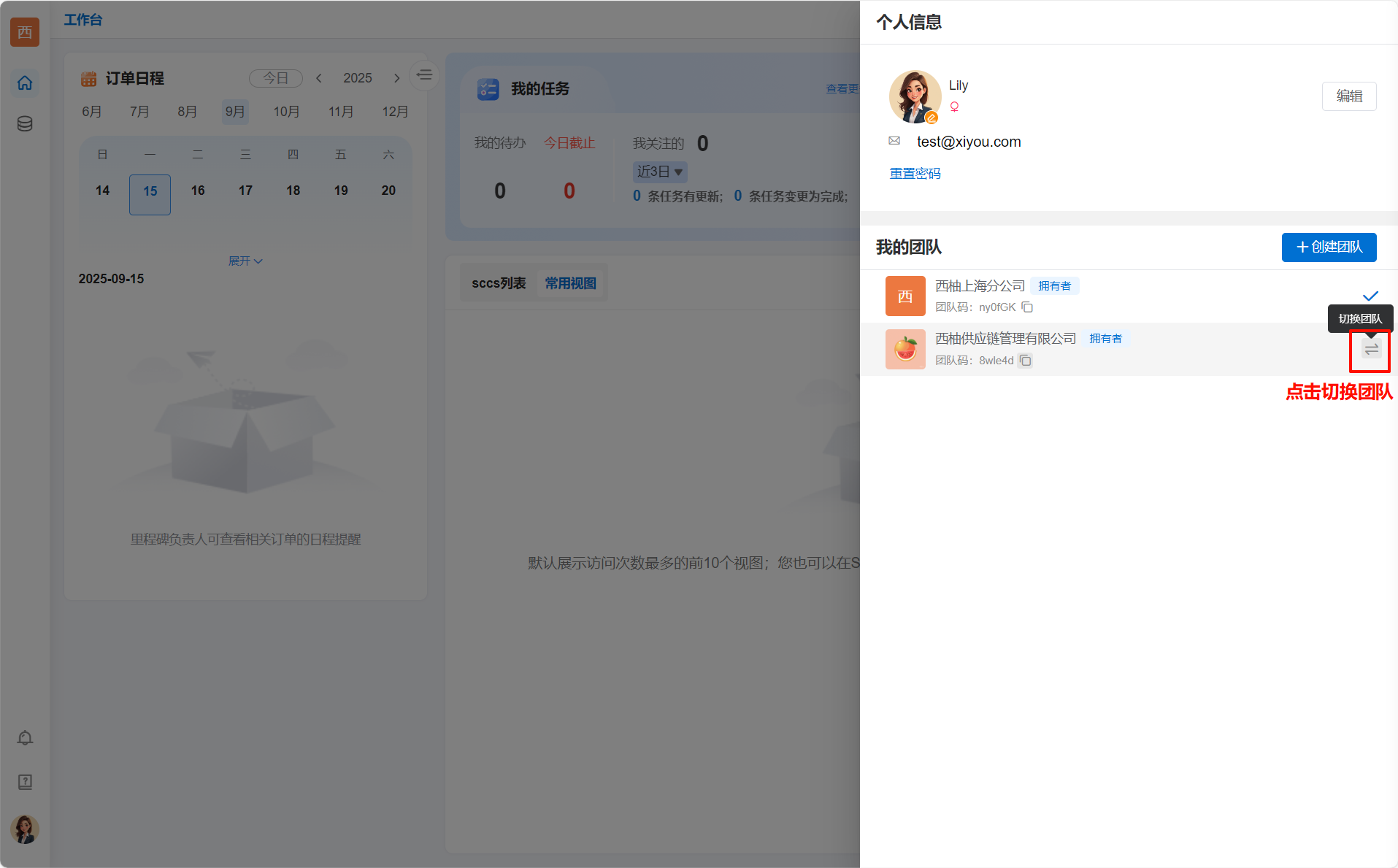The width and height of the screenshot is (1398, 868).
Task: Expand the calendar with 展开
Action: [245, 261]
